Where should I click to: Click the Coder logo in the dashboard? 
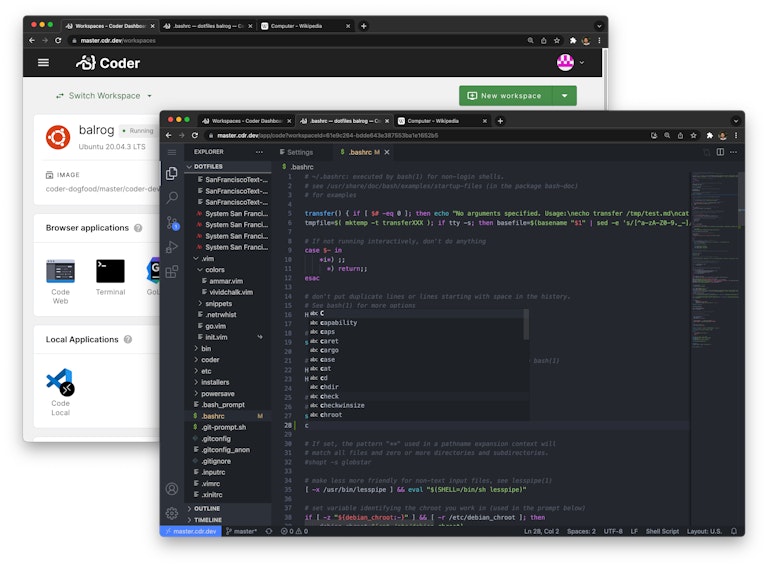point(108,63)
